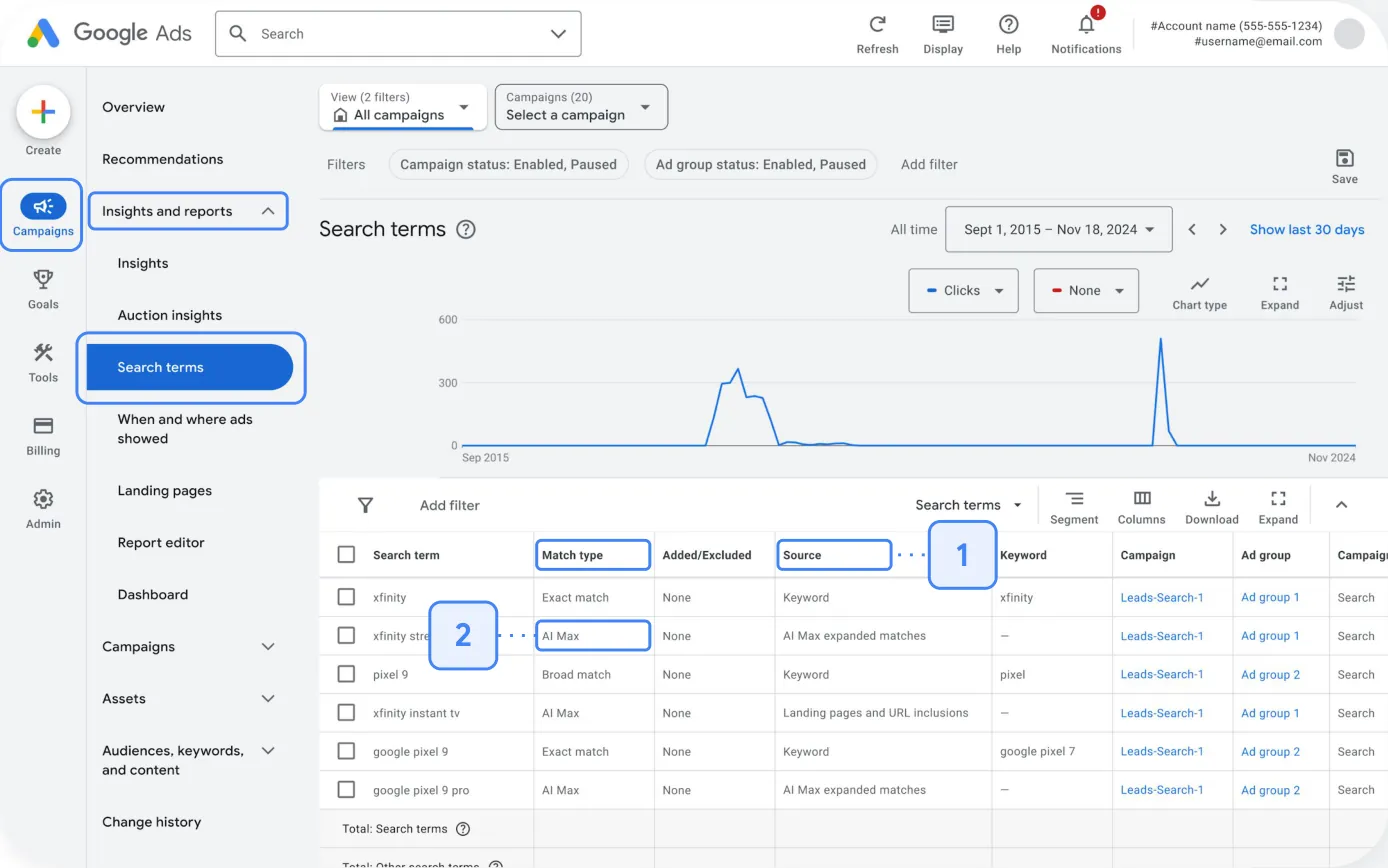This screenshot has width=1388, height=868.
Task: Click the top Search input field
Action: tap(398, 34)
